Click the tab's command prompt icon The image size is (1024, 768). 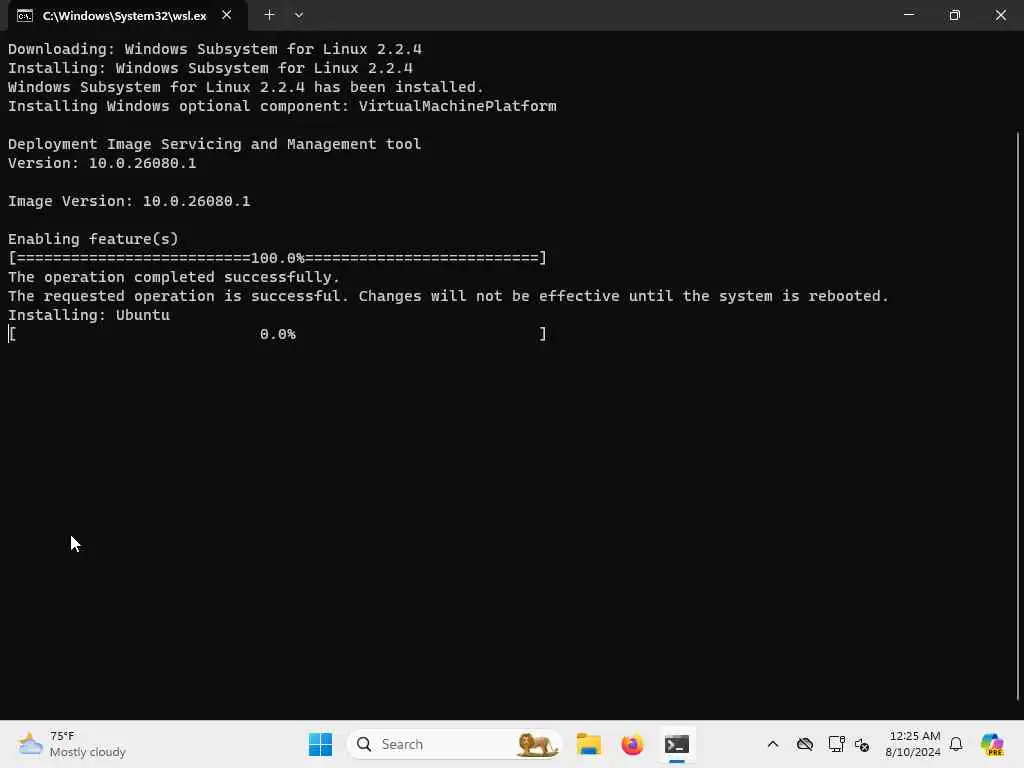[25, 16]
